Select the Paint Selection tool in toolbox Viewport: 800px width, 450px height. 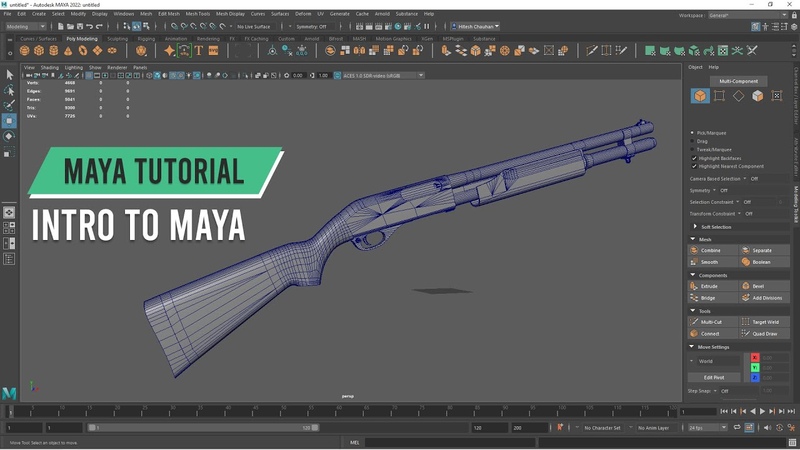pos(9,106)
